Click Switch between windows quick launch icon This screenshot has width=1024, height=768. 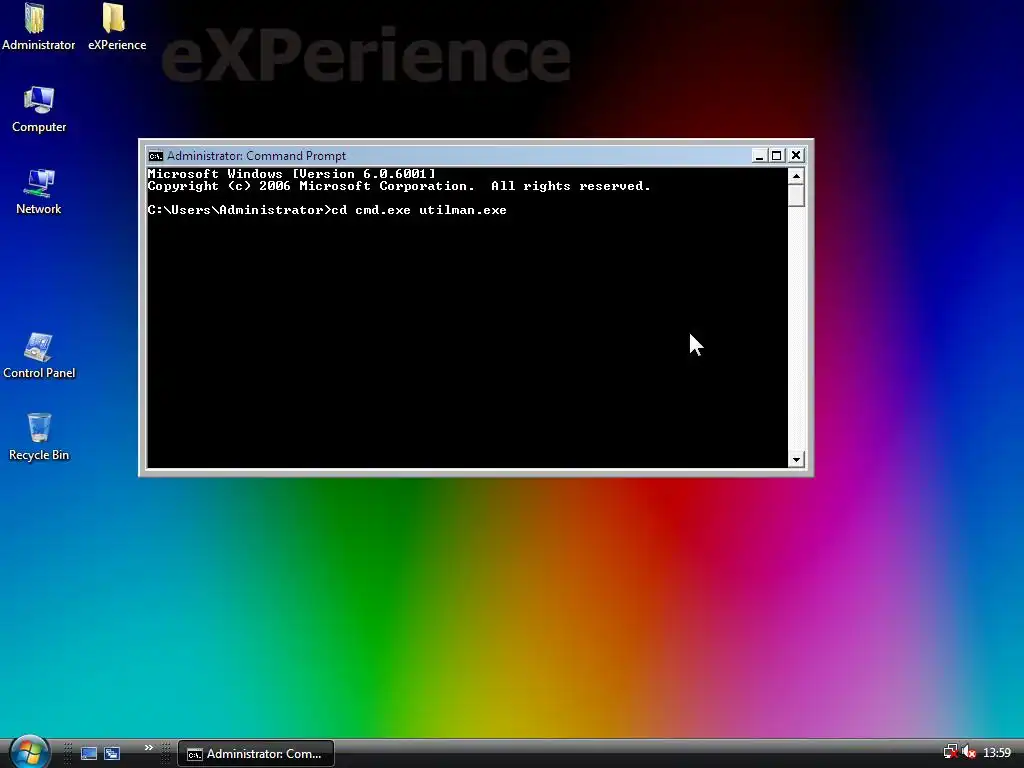[112, 754]
